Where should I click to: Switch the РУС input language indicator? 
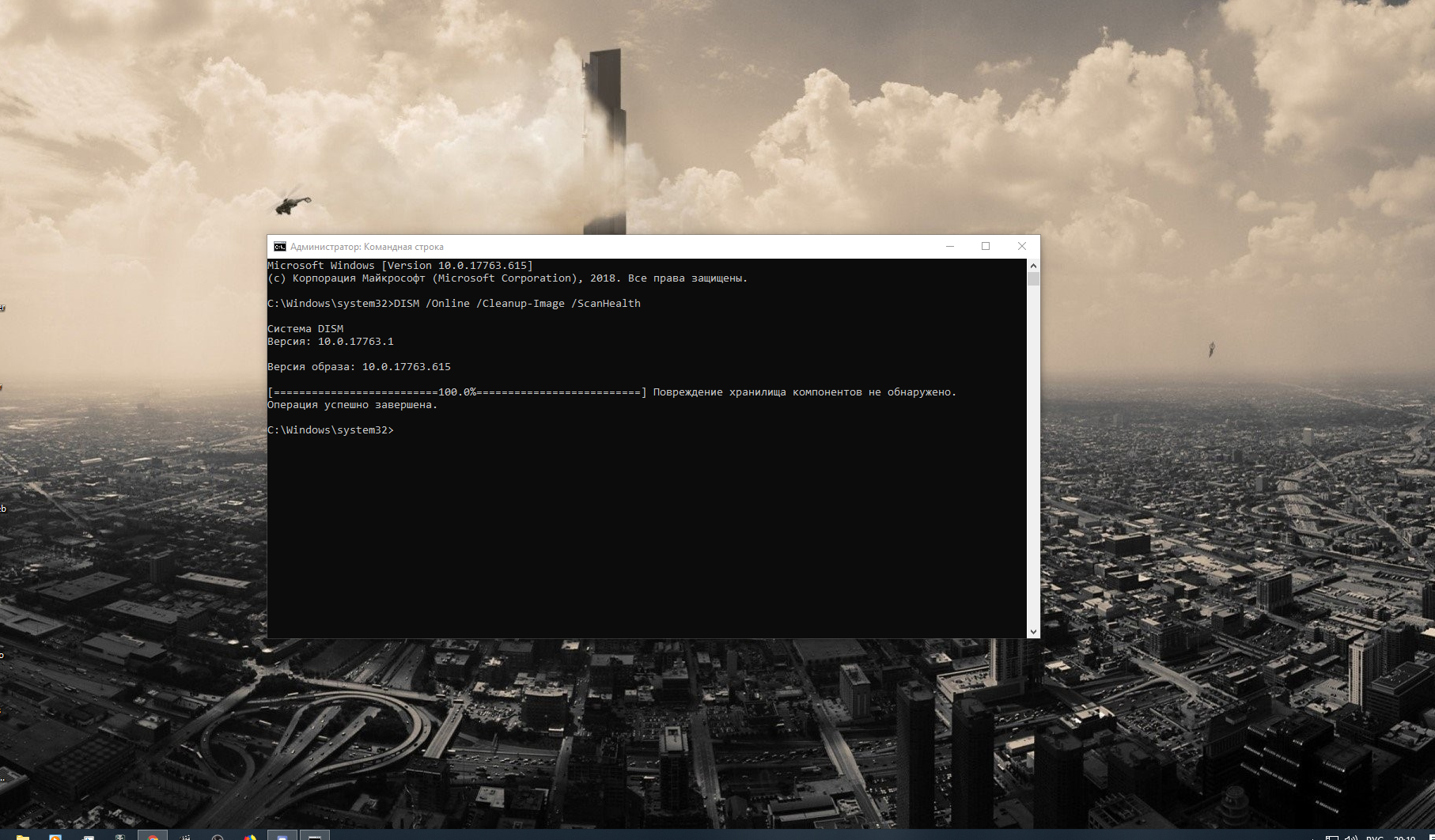[x=1375, y=838]
